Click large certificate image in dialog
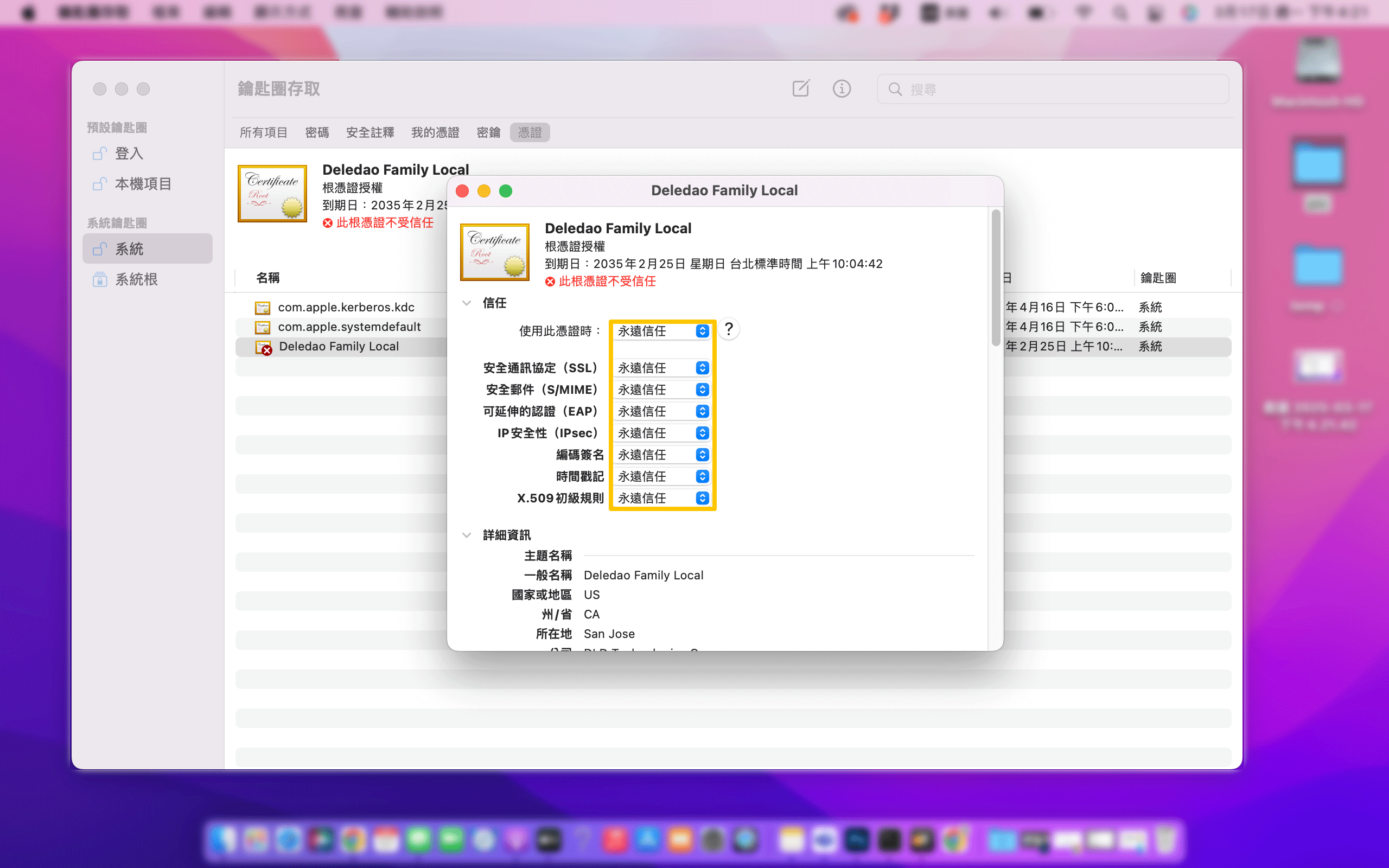This screenshot has height=868, width=1389. 495,252
